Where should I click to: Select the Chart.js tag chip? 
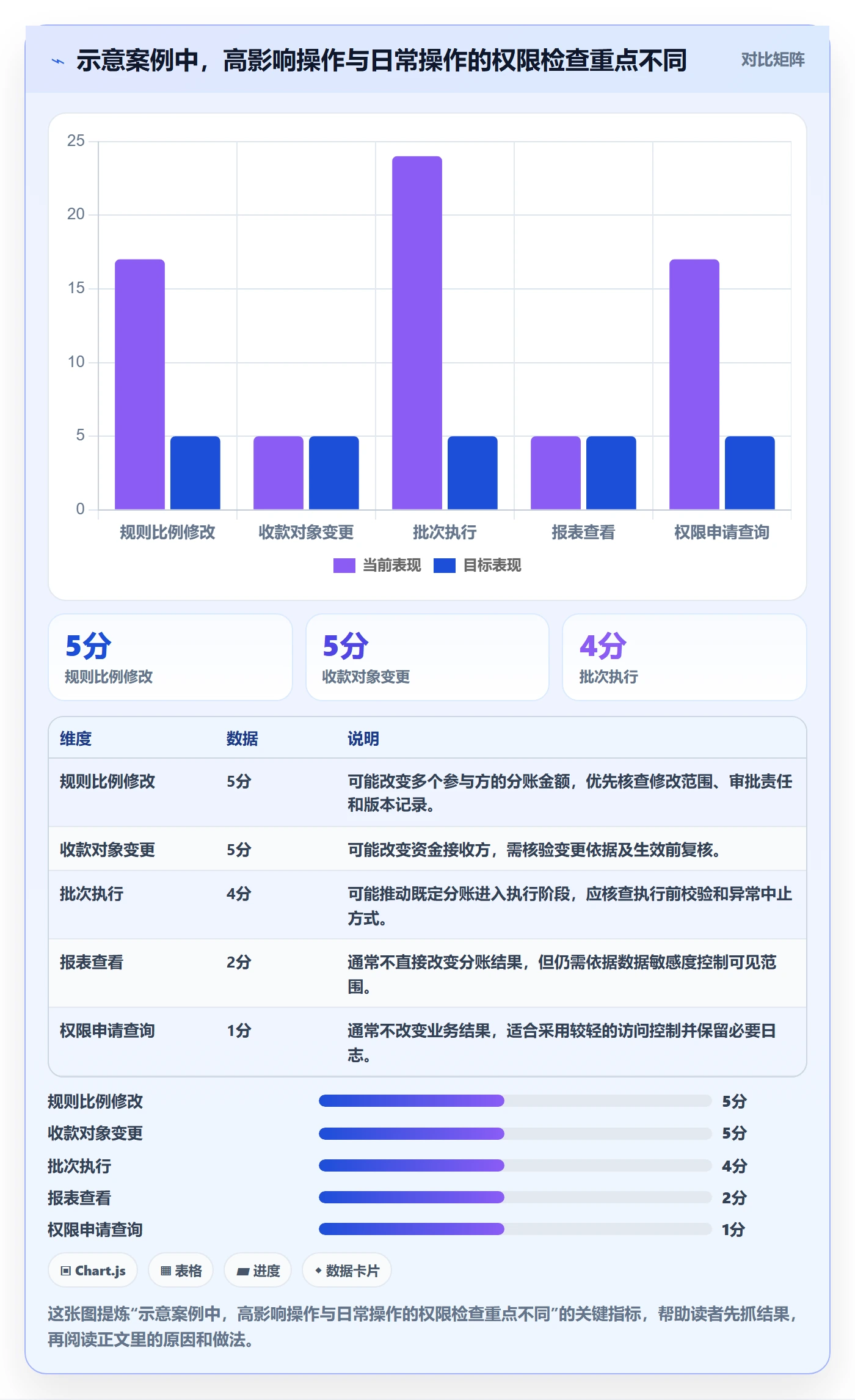pos(93,1271)
